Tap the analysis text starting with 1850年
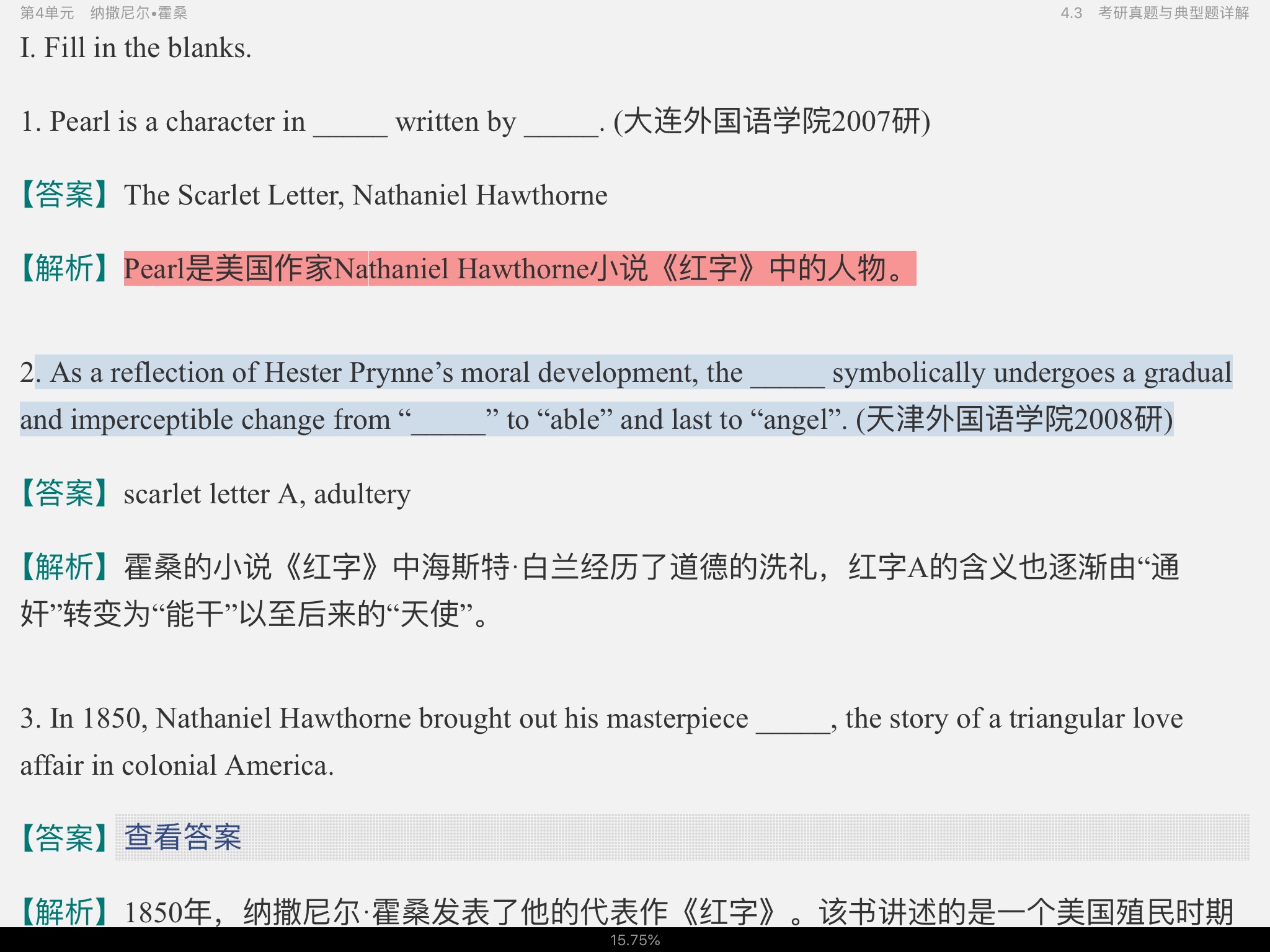The image size is (1270, 952). pyautogui.click(x=678, y=912)
